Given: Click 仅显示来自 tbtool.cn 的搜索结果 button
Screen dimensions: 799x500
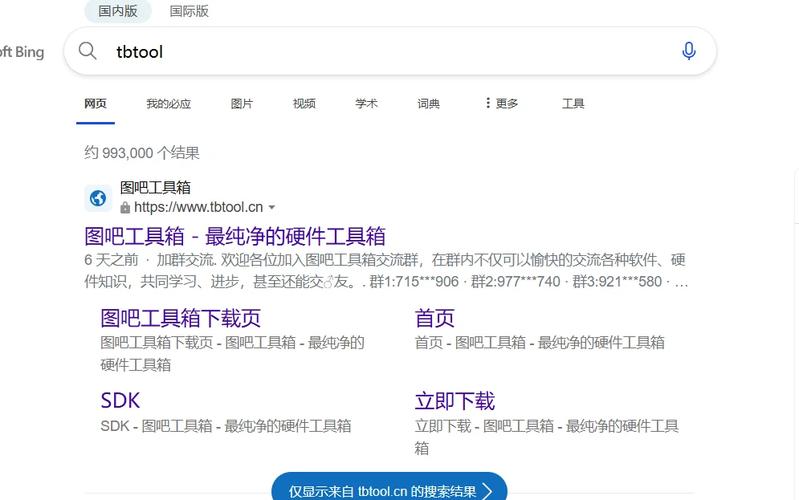Looking at the screenshot, I should point(389,489).
